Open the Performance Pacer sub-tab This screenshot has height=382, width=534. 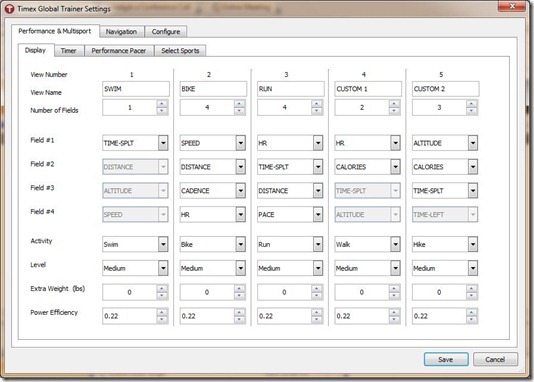point(119,51)
